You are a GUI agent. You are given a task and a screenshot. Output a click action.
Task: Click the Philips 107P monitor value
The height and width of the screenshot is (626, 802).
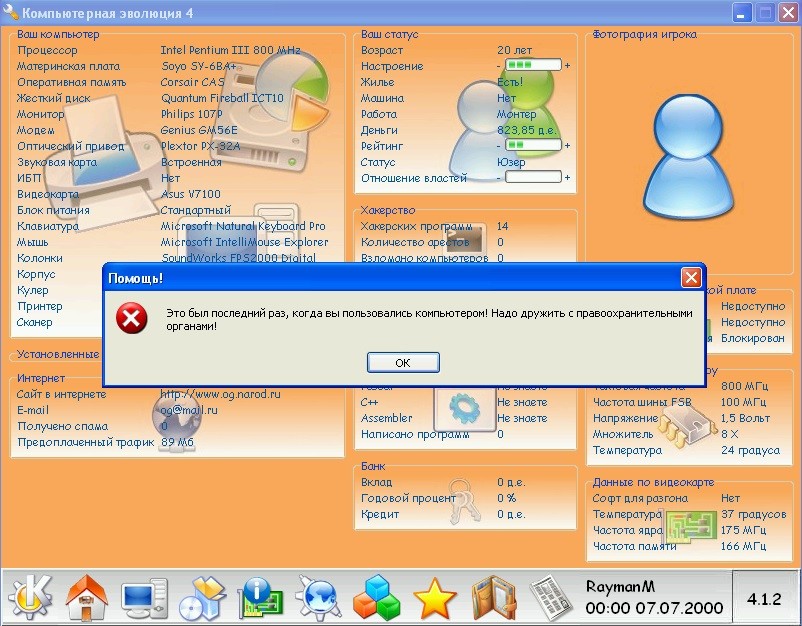pyautogui.click(x=192, y=114)
